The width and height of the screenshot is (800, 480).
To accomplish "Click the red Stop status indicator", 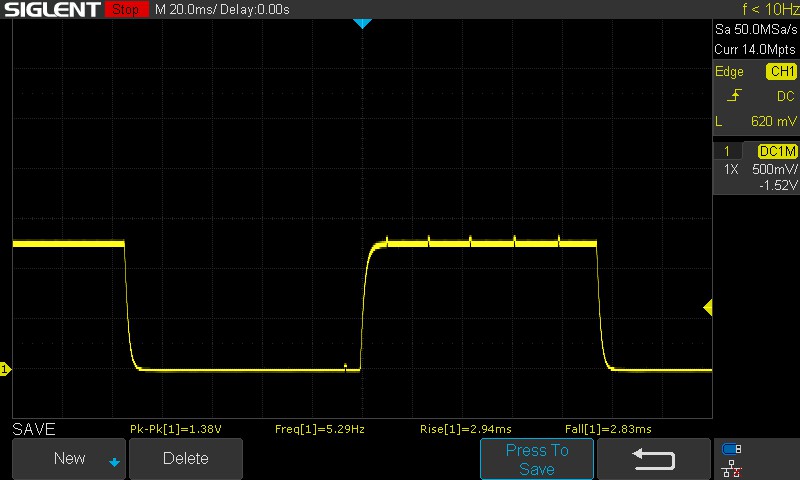I will coord(127,9).
